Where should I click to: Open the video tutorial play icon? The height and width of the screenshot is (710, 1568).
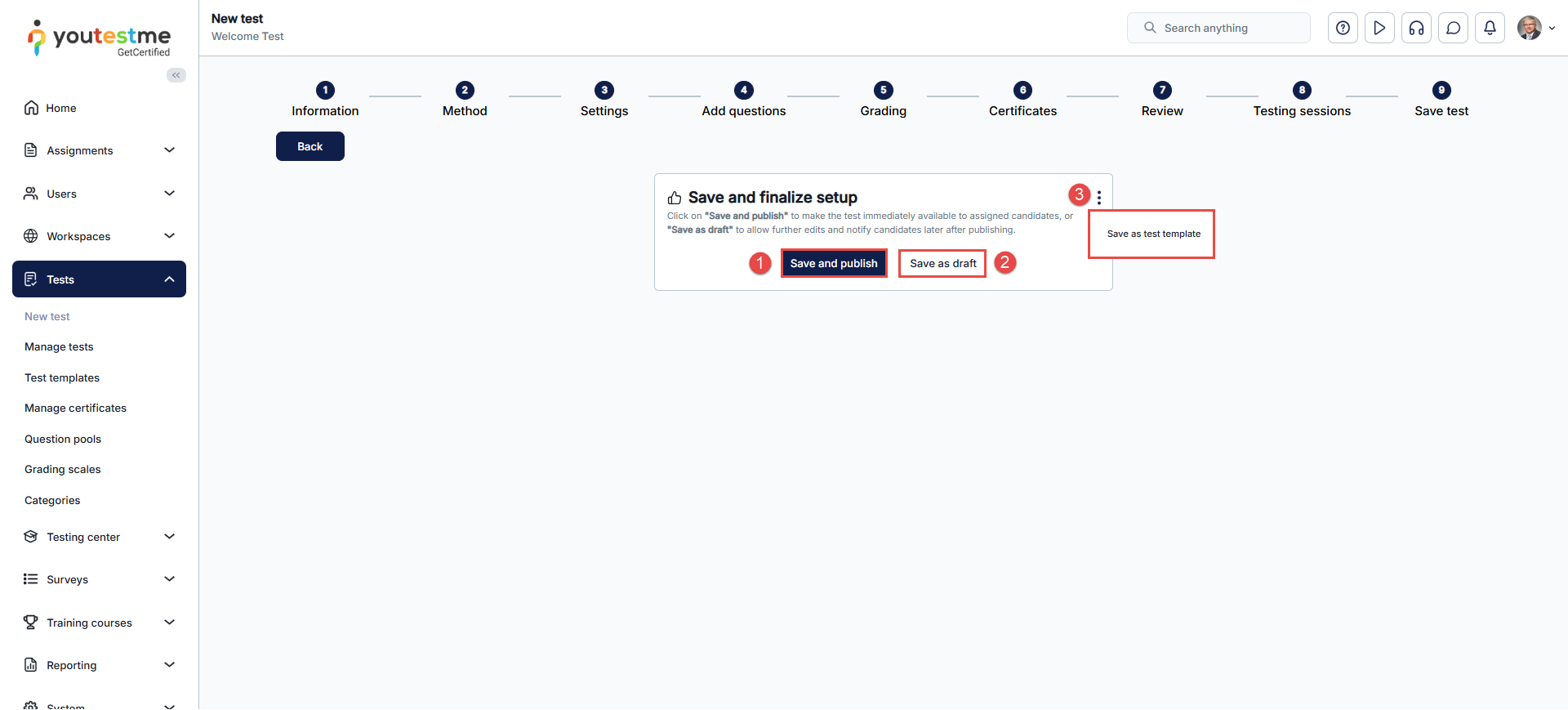(x=1379, y=28)
